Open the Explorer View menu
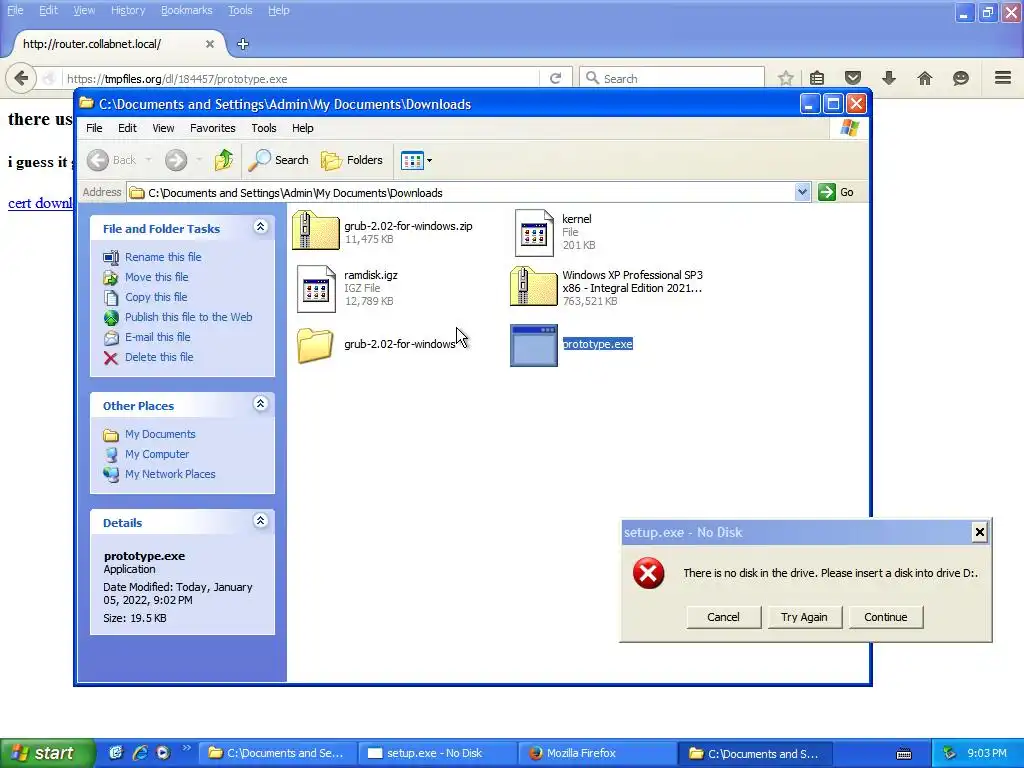1024x768 pixels. [x=163, y=128]
